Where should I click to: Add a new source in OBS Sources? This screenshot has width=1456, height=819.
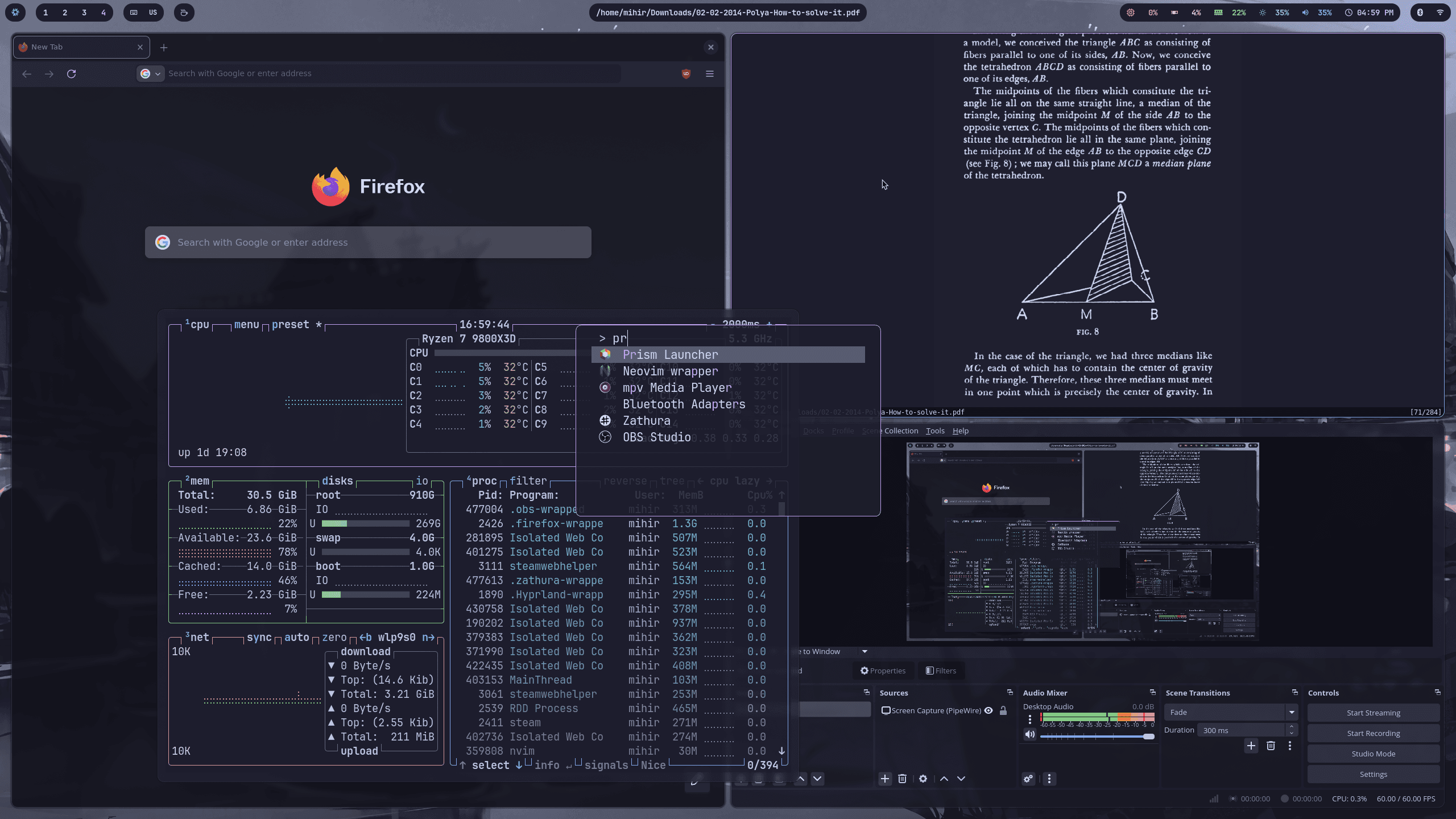[885, 779]
